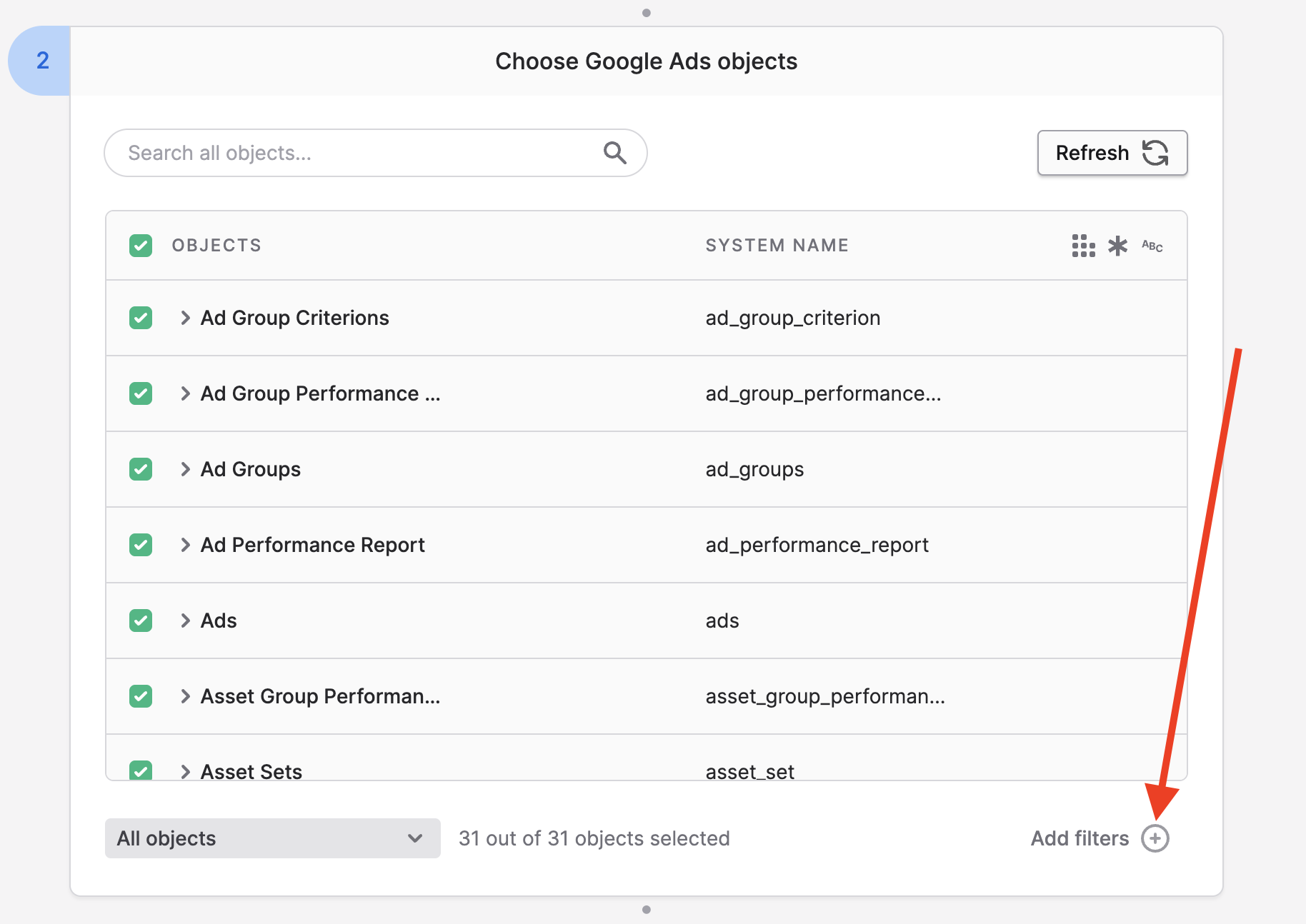Click the Add filters label
This screenshot has width=1306, height=924.
1079,838
